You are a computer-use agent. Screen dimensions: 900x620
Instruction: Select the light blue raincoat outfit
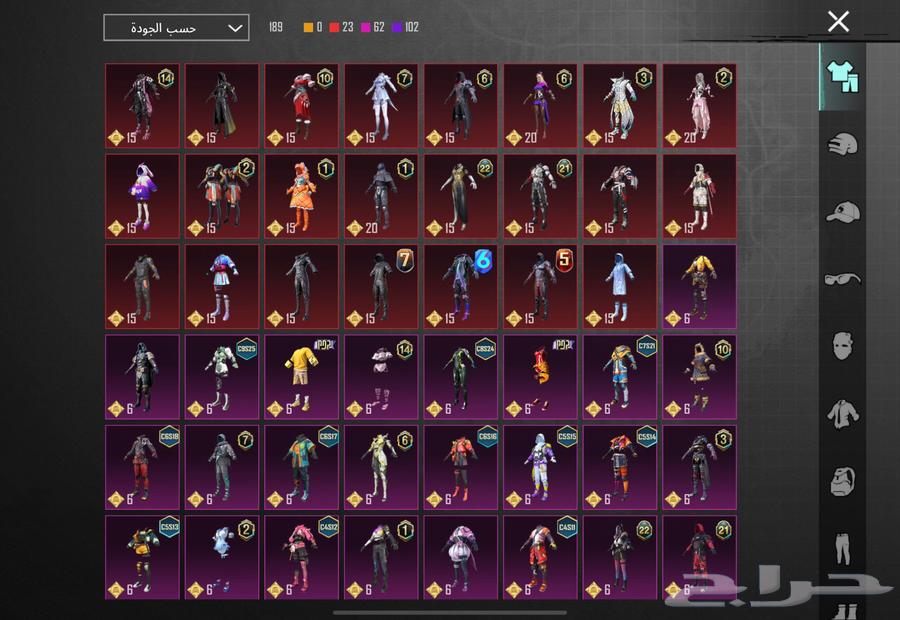coord(620,286)
